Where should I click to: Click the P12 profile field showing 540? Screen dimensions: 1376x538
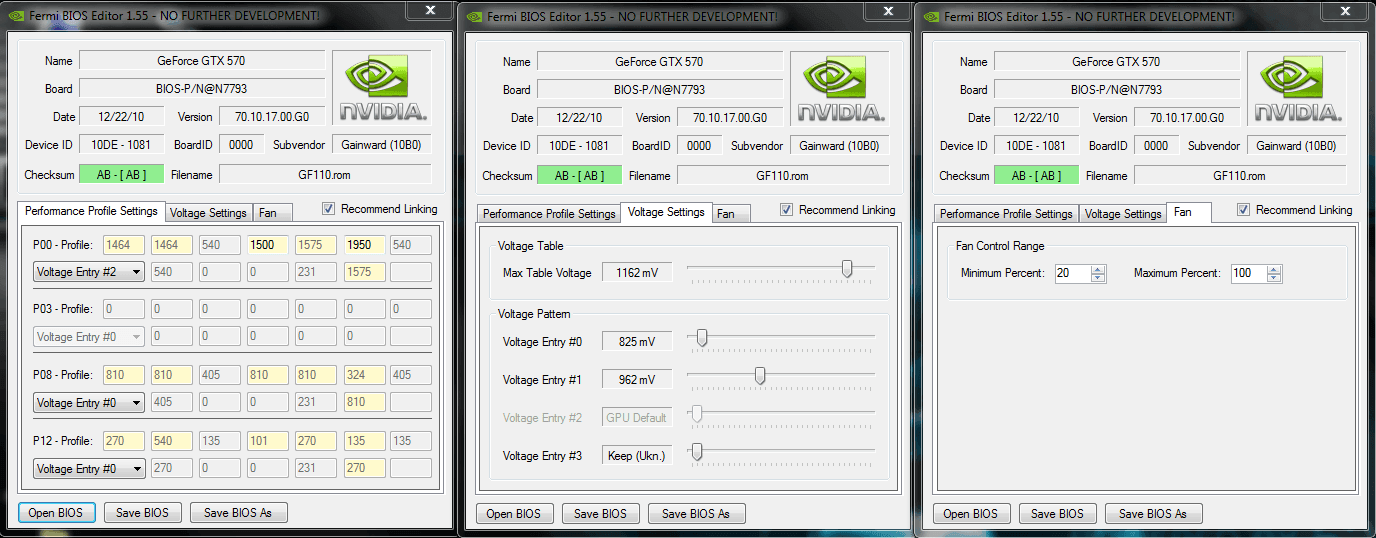pyautogui.click(x=171, y=441)
